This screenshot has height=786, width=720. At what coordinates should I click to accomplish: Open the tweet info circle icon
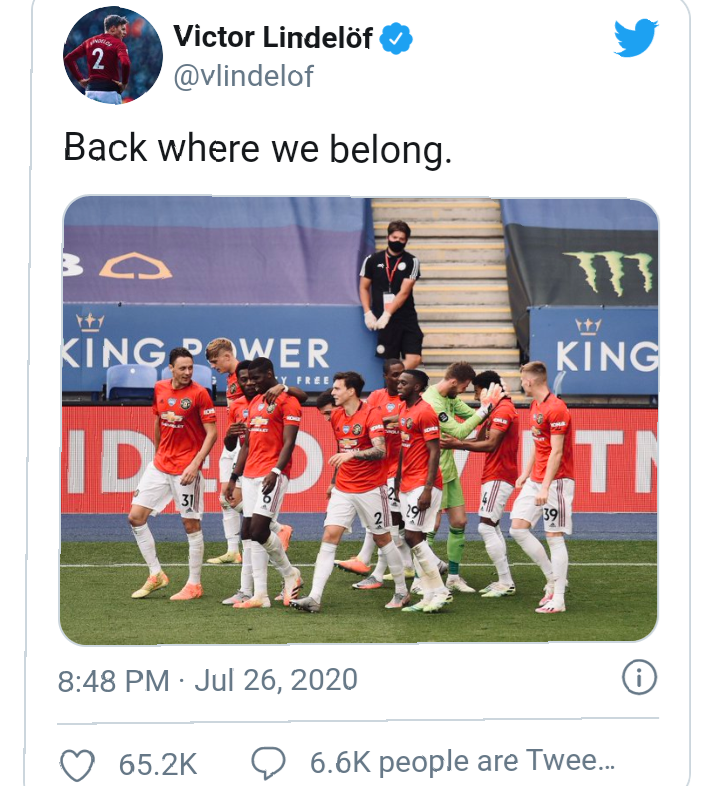tap(639, 679)
